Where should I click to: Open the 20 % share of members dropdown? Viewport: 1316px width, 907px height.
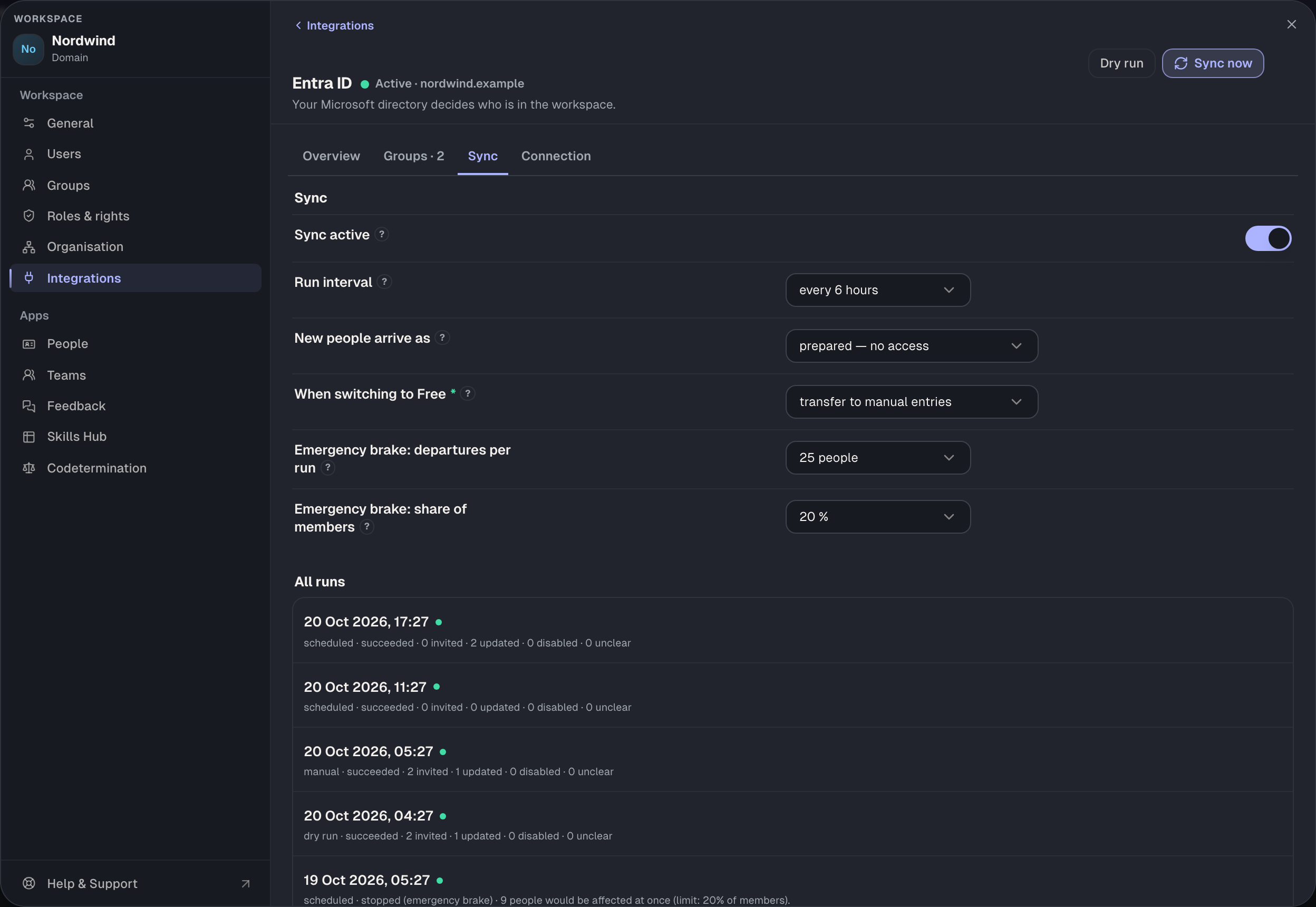(x=878, y=517)
